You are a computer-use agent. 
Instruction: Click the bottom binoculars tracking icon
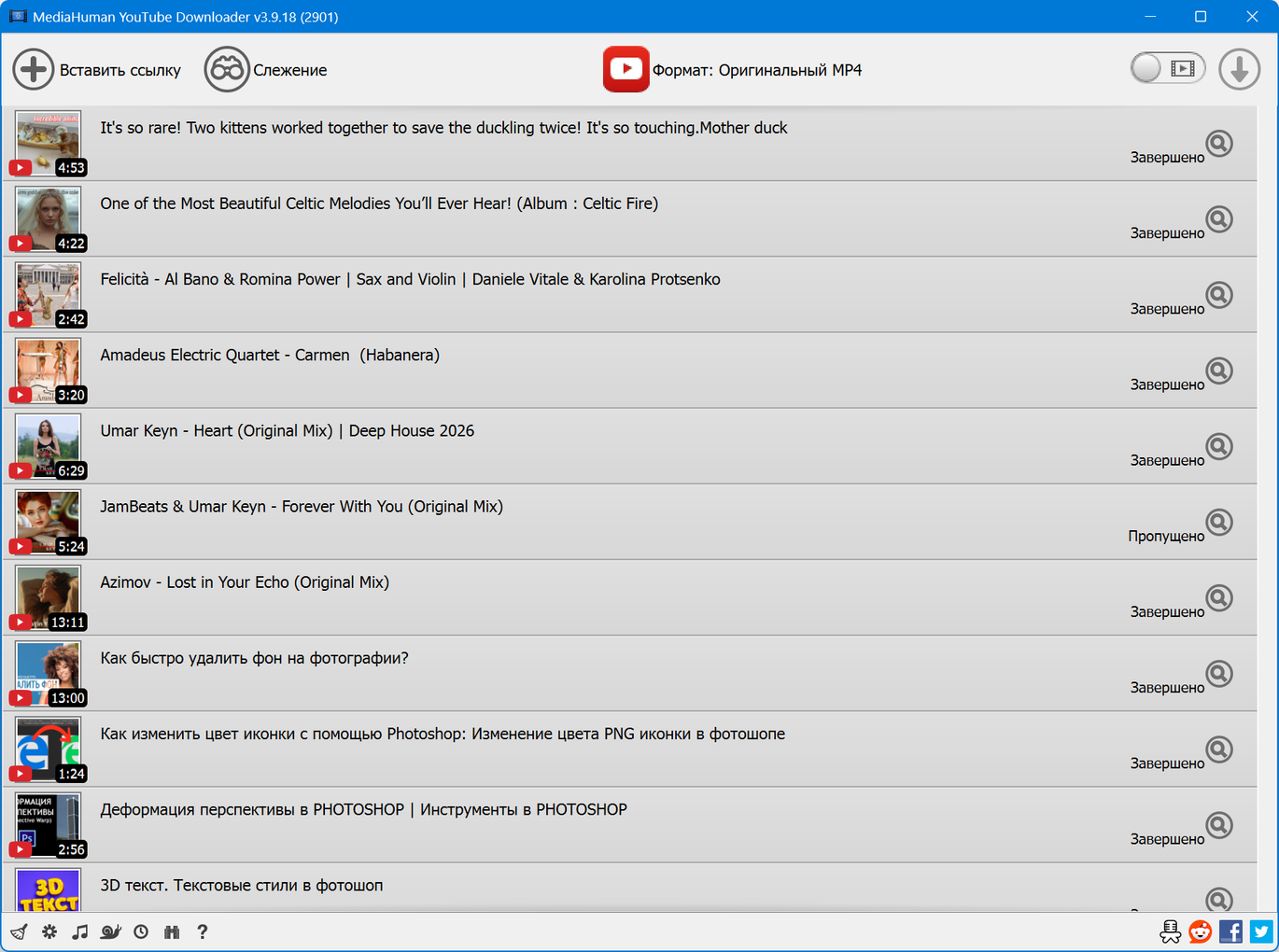tap(172, 931)
